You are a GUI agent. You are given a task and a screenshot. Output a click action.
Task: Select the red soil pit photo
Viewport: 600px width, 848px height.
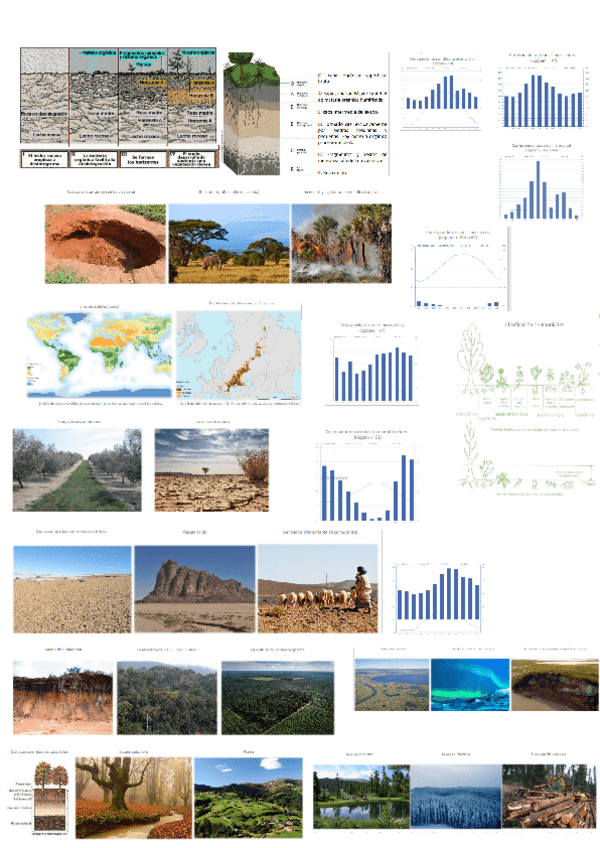pos(106,244)
